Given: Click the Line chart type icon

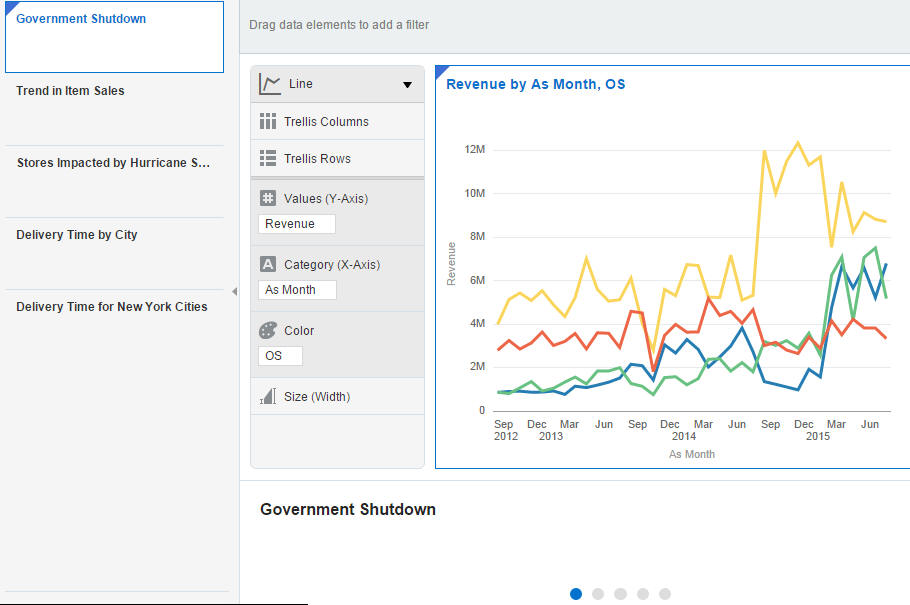Looking at the screenshot, I should point(269,84).
